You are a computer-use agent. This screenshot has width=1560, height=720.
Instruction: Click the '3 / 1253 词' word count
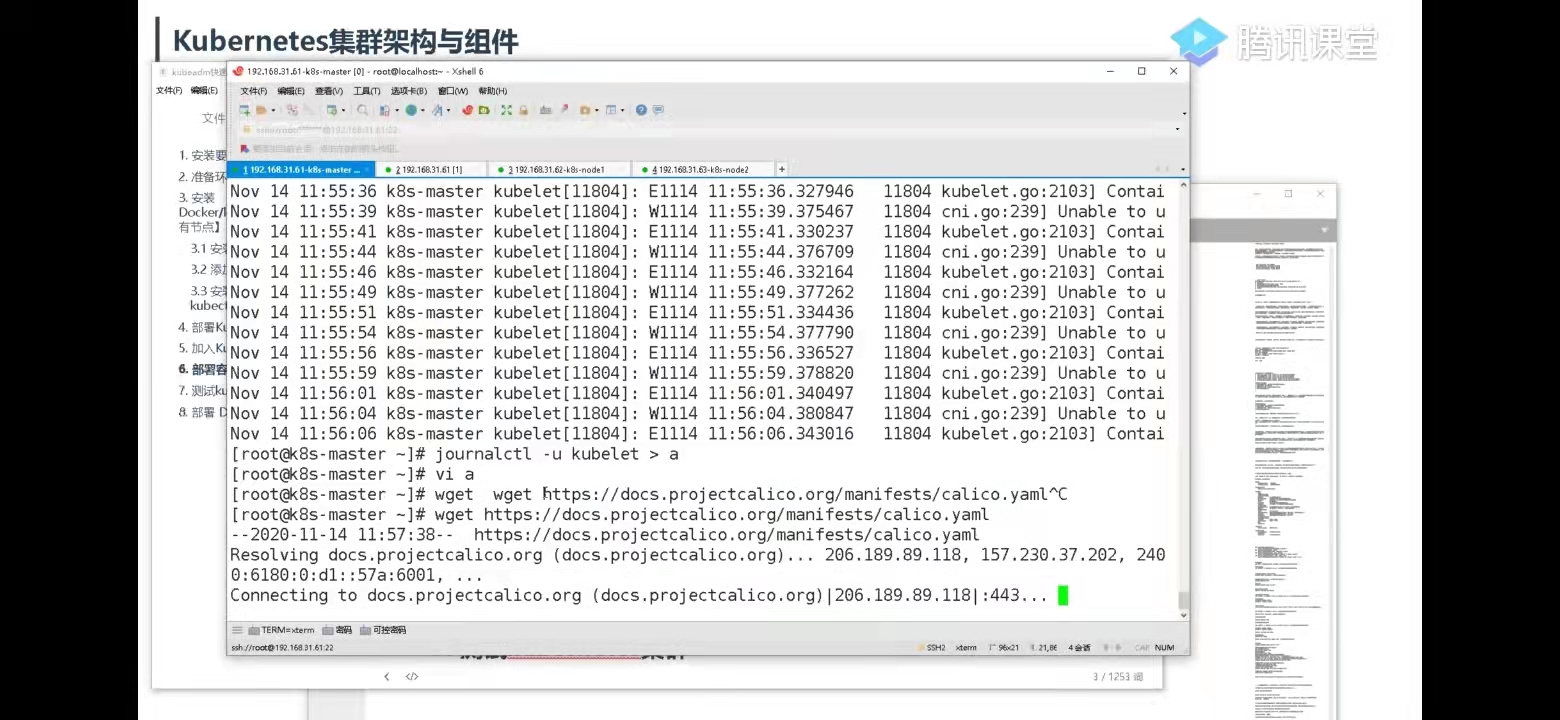pos(1117,677)
